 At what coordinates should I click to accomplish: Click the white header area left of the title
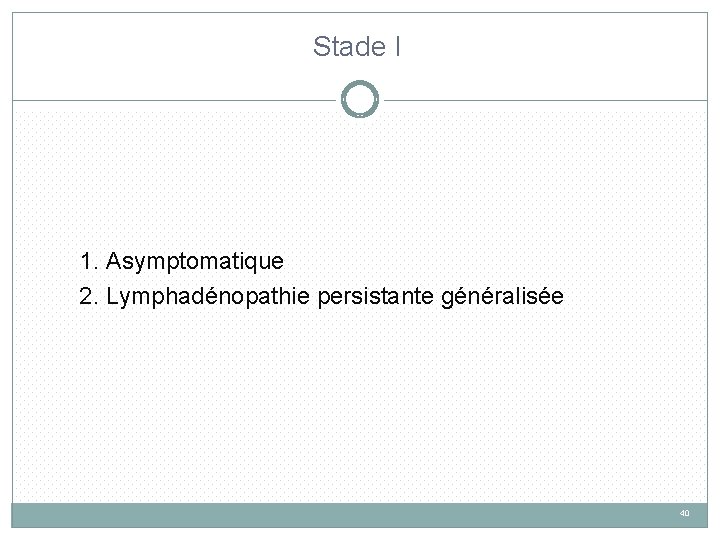click(161, 55)
